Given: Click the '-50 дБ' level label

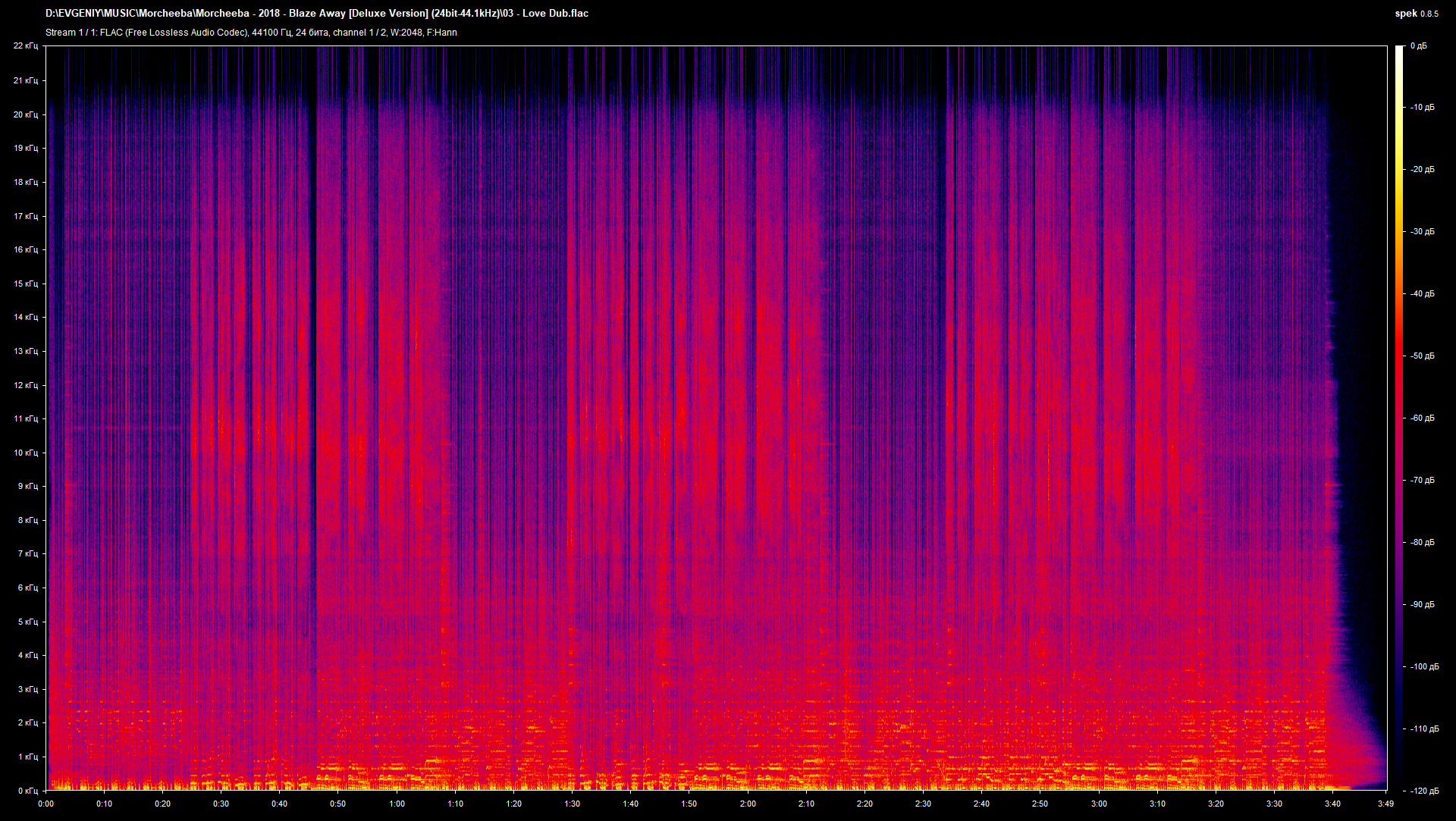Looking at the screenshot, I should [x=1423, y=356].
